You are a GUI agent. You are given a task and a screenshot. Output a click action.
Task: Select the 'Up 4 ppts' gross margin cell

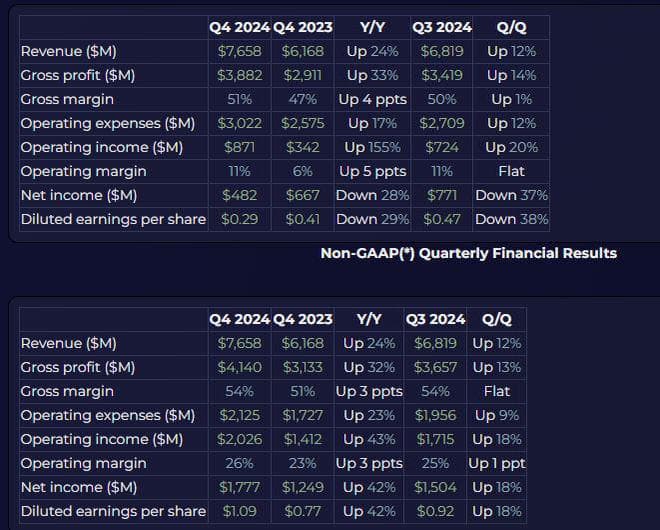pyautogui.click(x=372, y=99)
